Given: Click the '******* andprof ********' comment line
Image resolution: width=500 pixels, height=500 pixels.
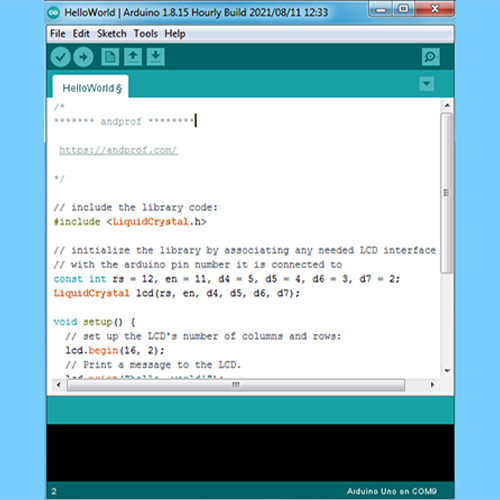Looking at the screenshot, I should 124,121.
